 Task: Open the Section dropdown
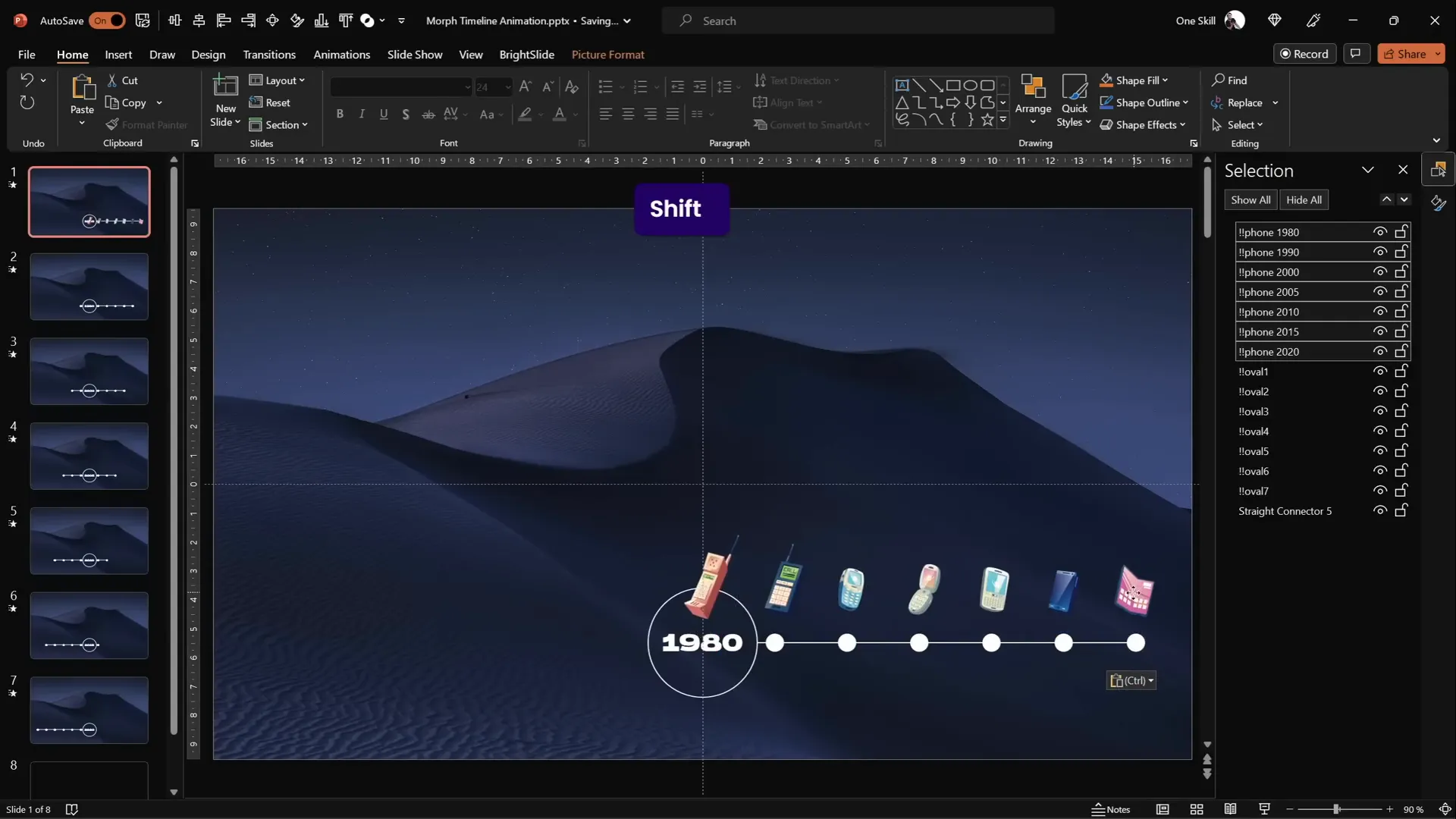tap(278, 124)
